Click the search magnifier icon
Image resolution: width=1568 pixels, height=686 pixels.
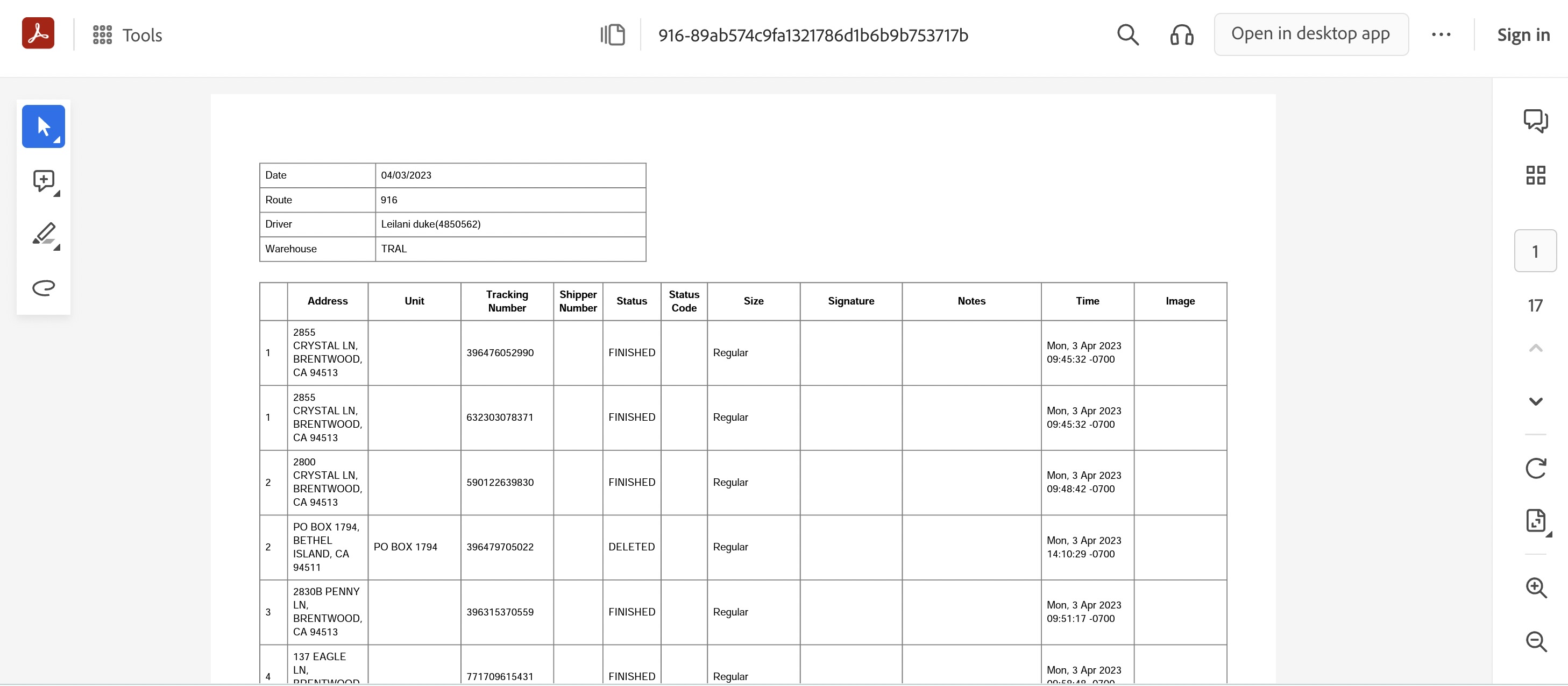pos(1127,34)
